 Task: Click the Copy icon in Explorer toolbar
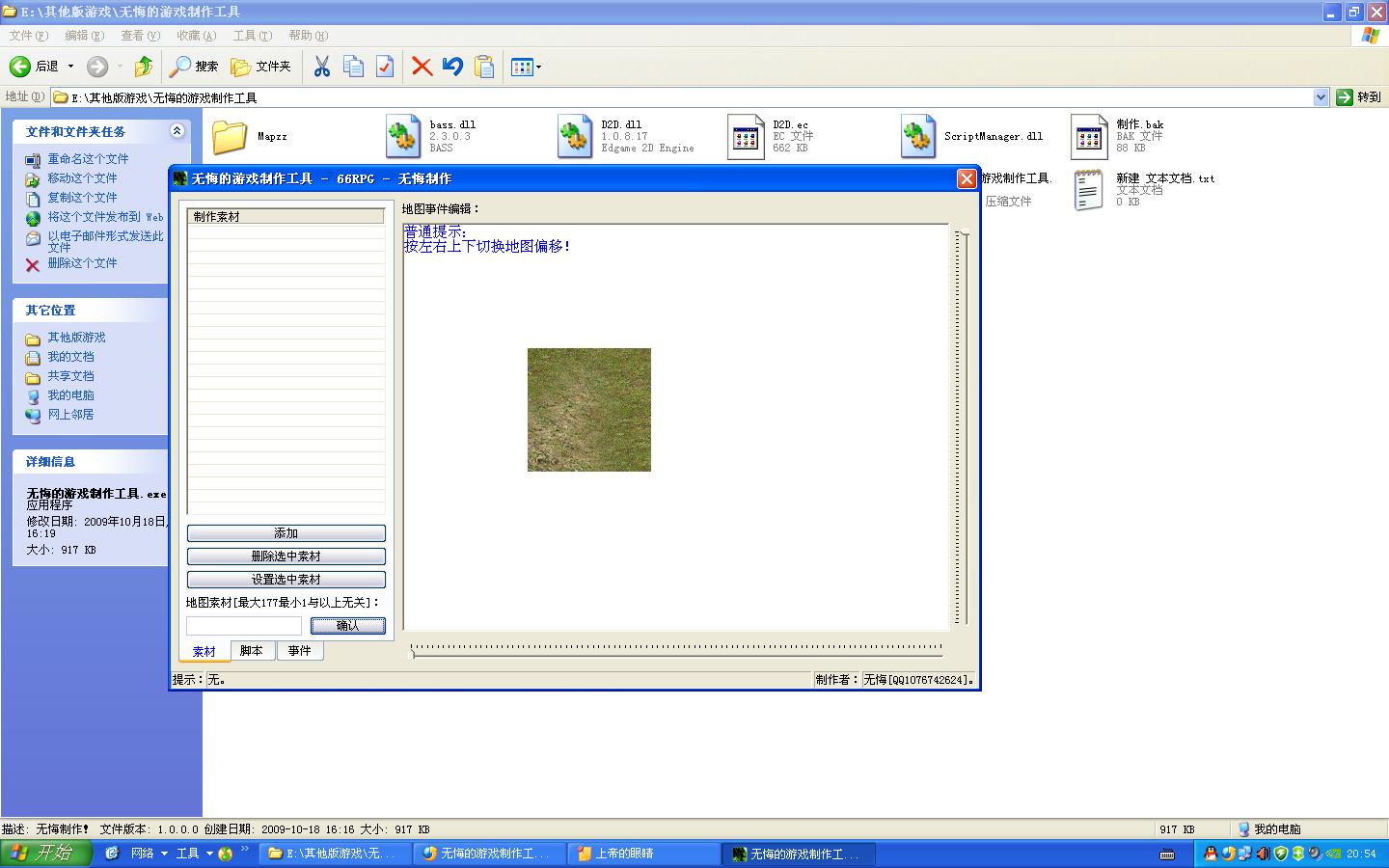click(x=354, y=67)
